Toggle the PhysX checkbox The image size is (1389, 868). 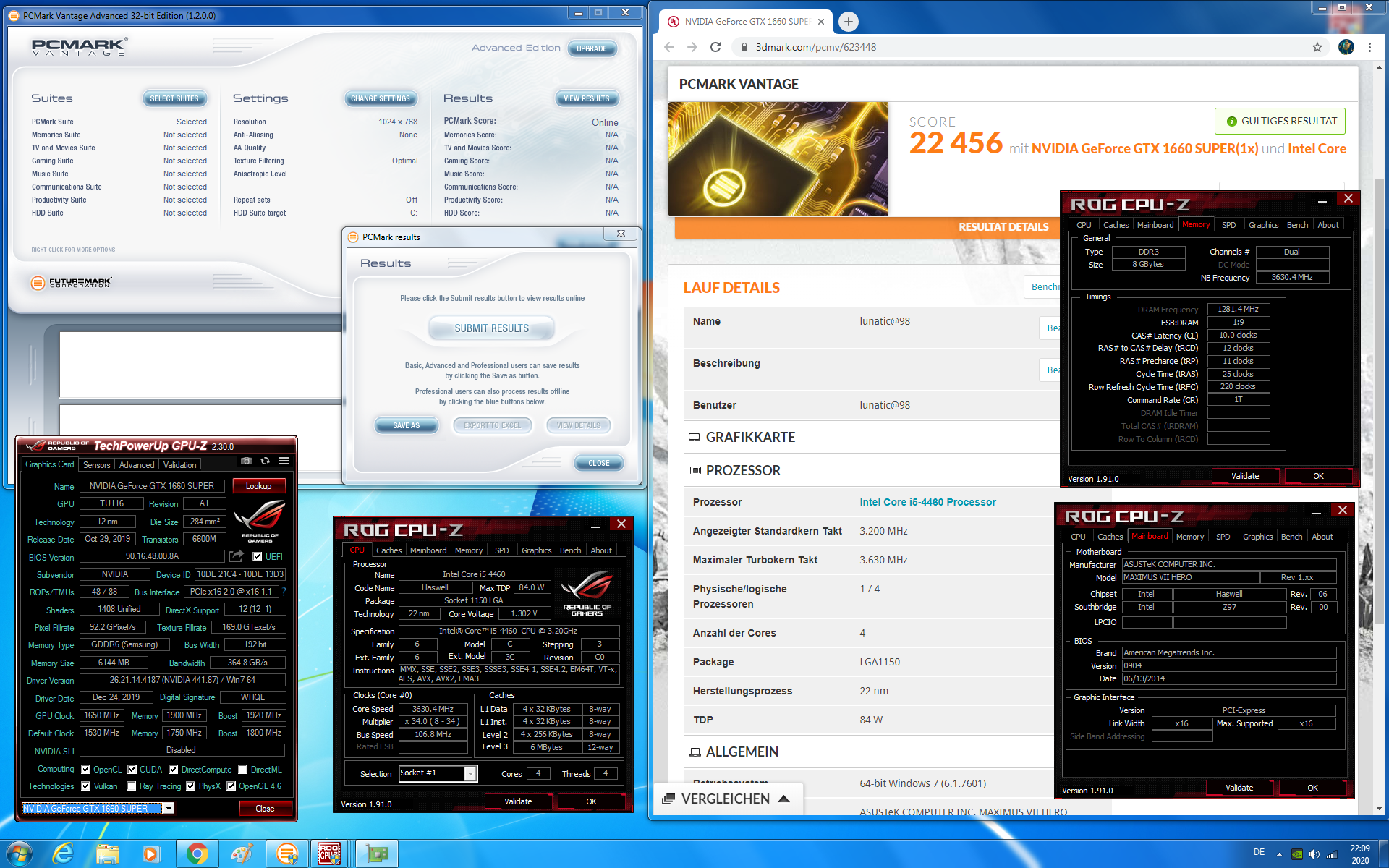[191, 786]
